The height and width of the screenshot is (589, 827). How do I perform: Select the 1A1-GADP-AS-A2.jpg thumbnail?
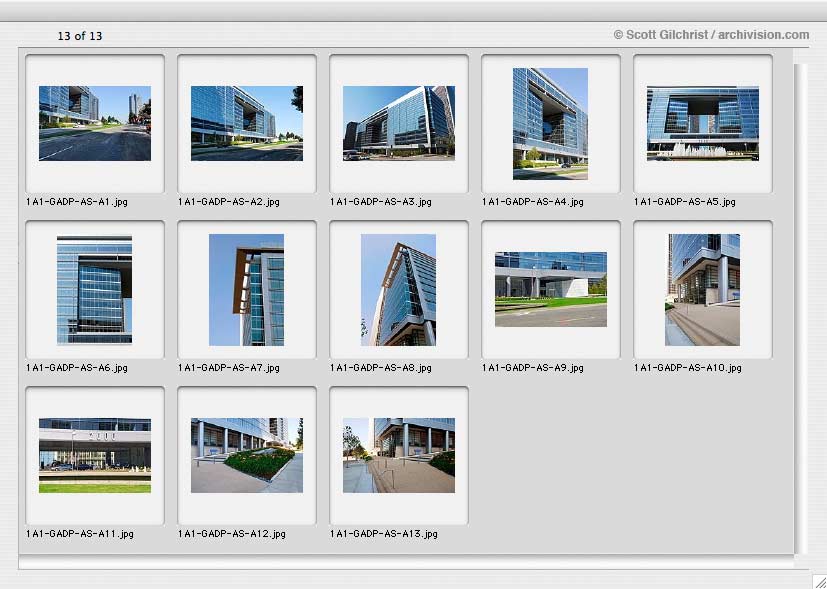pyautogui.click(x=247, y=123)
